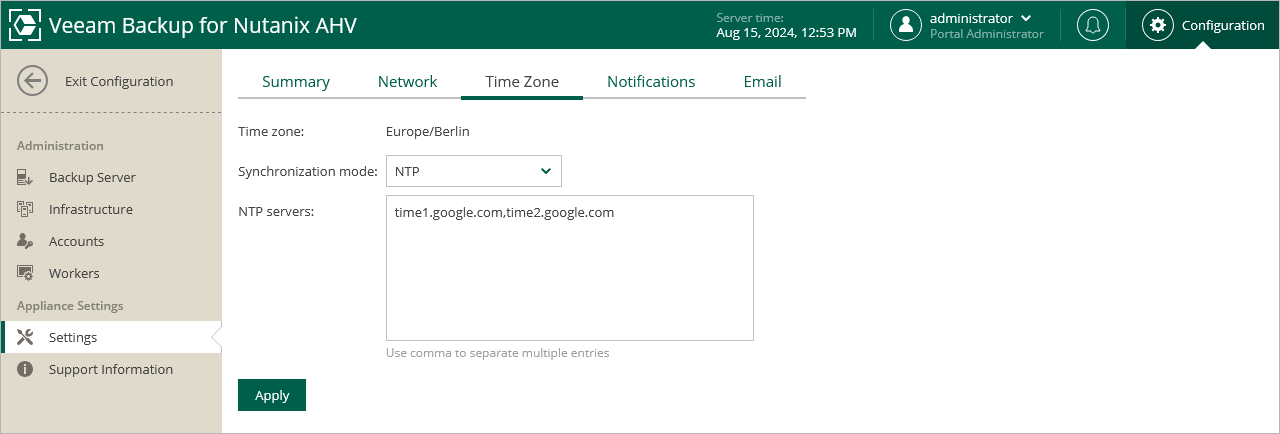Click the 'Use comma to separate multiple entries' hint
This screenshot has height=434, width=1280.
point(497,353)
